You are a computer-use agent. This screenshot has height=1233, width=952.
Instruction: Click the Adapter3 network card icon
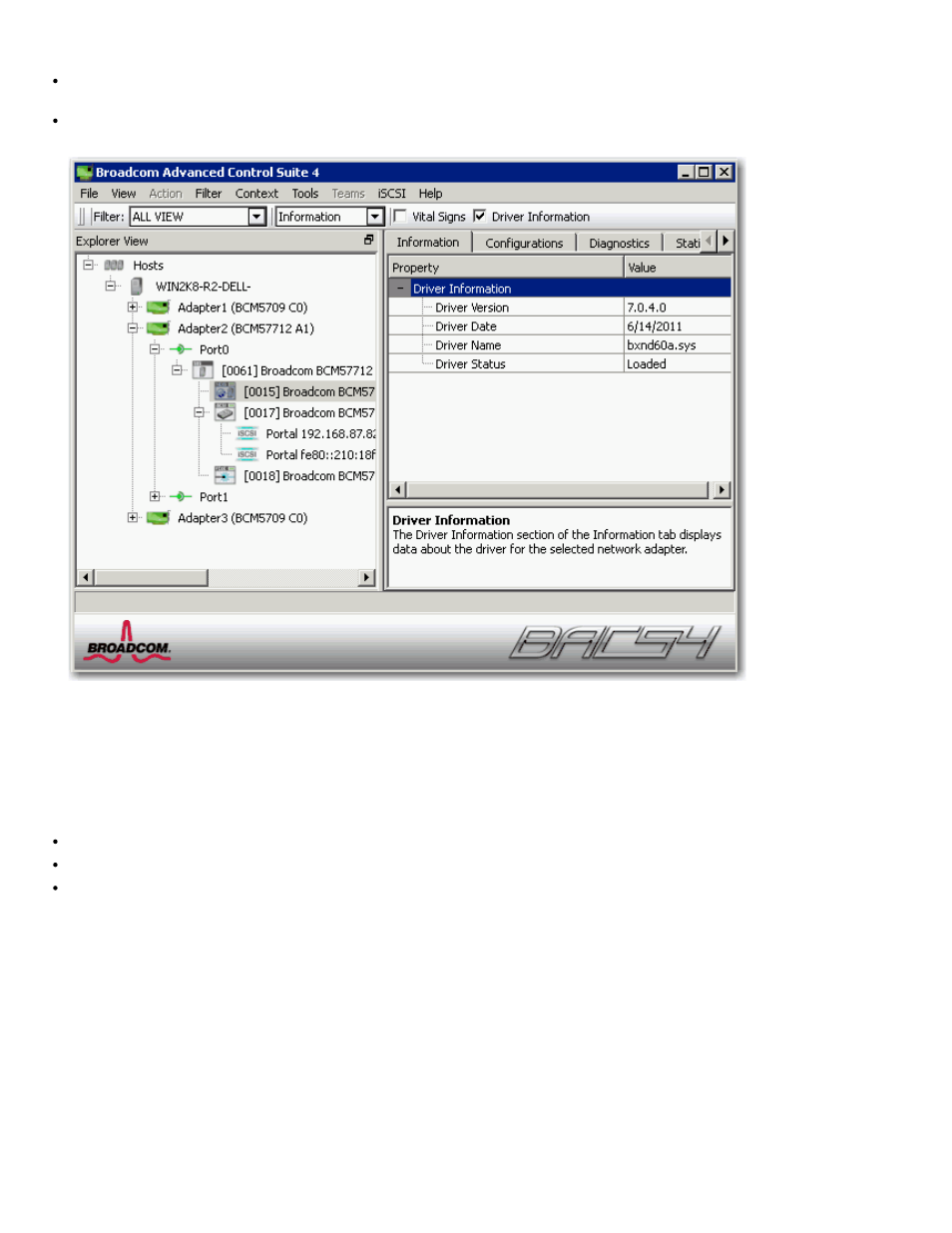158,518
